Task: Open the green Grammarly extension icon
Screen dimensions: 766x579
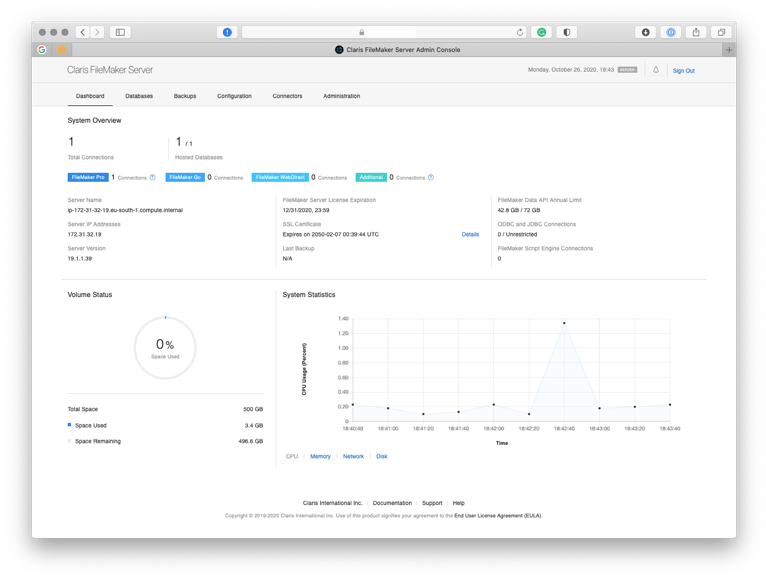Action: 541,32
